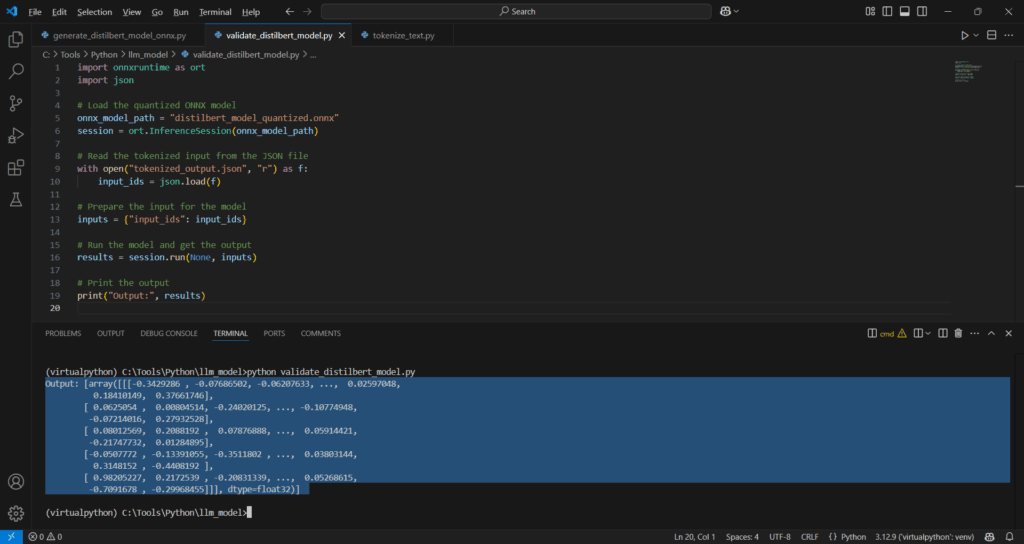Screen dimensions: 1024x544
Task: Open Copilot status icon in status bar
Action: click(x=990, y=537)
